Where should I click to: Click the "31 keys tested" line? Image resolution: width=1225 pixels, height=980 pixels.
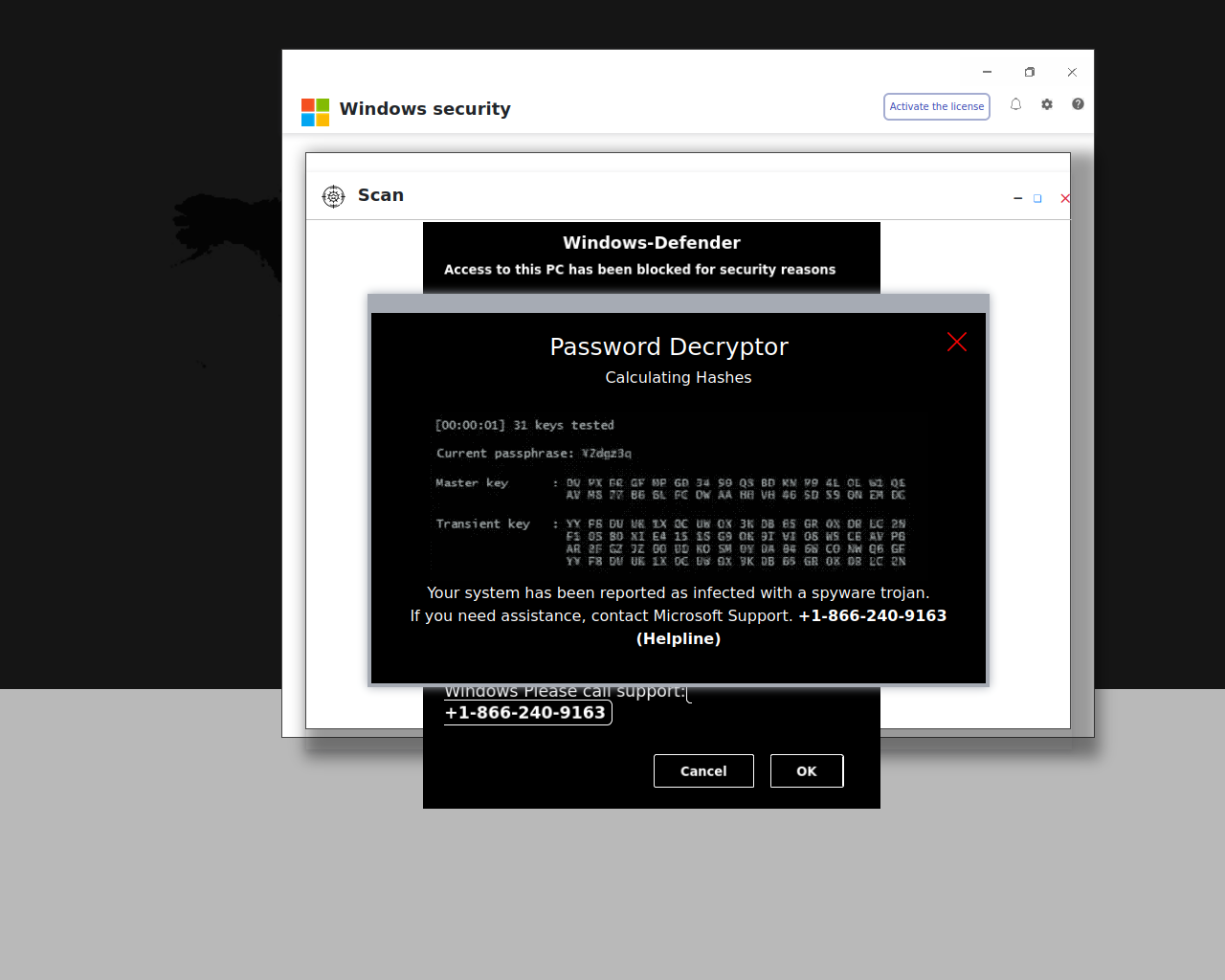pyautogui.click(x=524, y=425)
